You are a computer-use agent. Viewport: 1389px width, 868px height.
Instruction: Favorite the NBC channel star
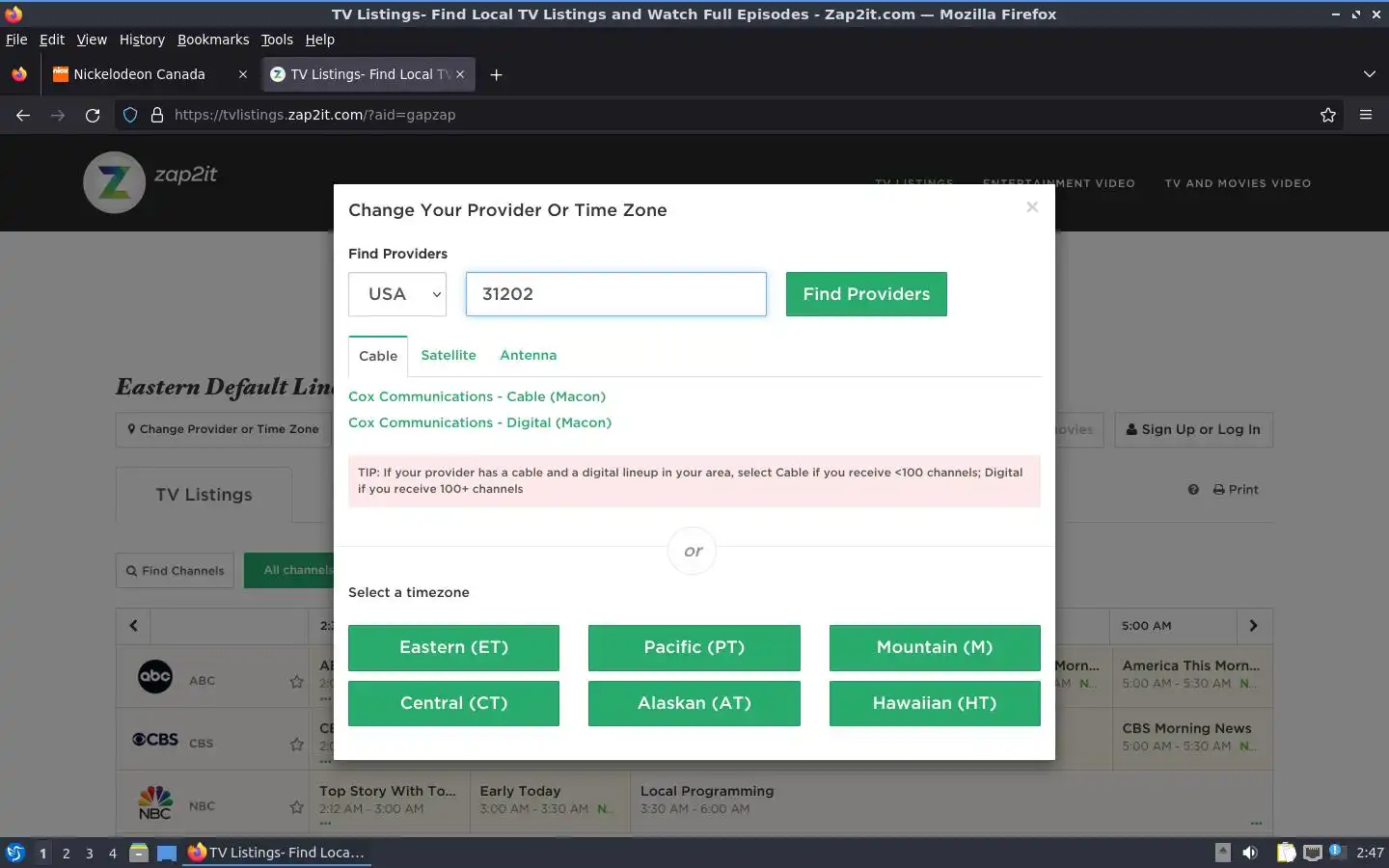click(296, 807)
